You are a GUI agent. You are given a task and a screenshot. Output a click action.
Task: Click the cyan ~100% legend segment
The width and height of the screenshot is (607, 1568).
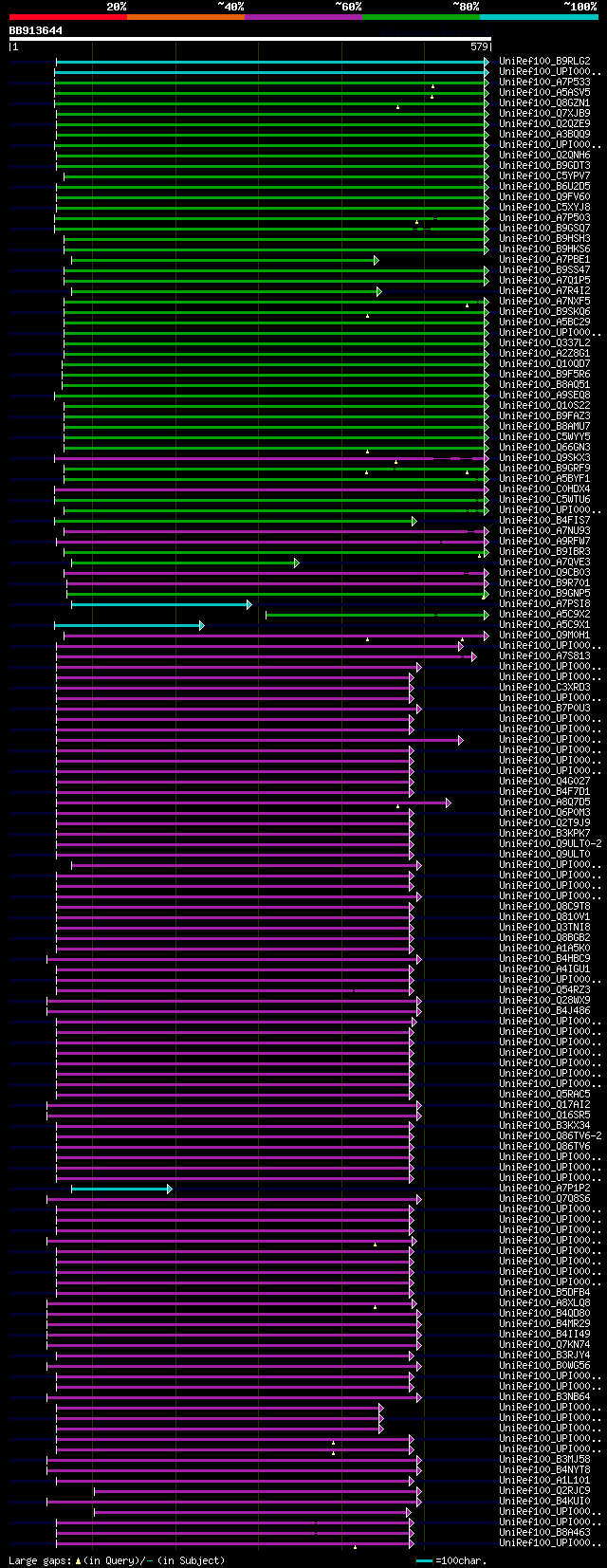point(539,17)
